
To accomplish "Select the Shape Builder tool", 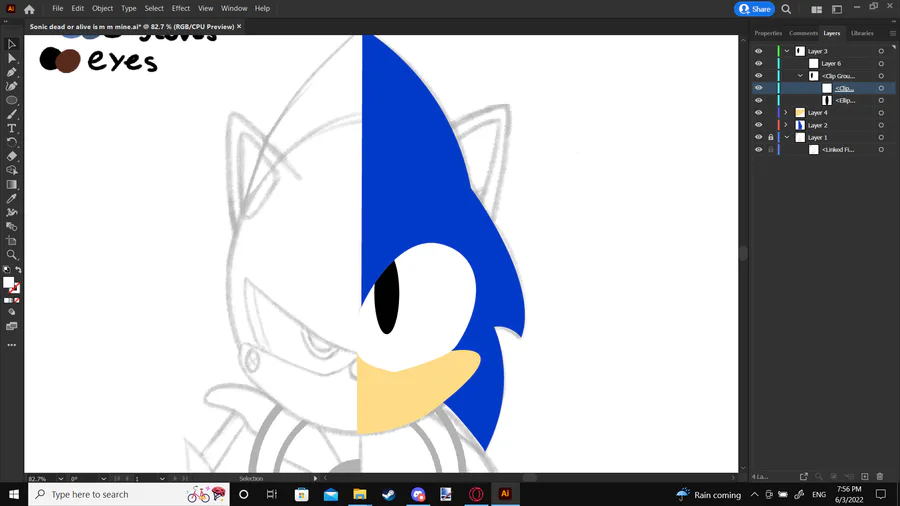I will click(x=11, y=170).
